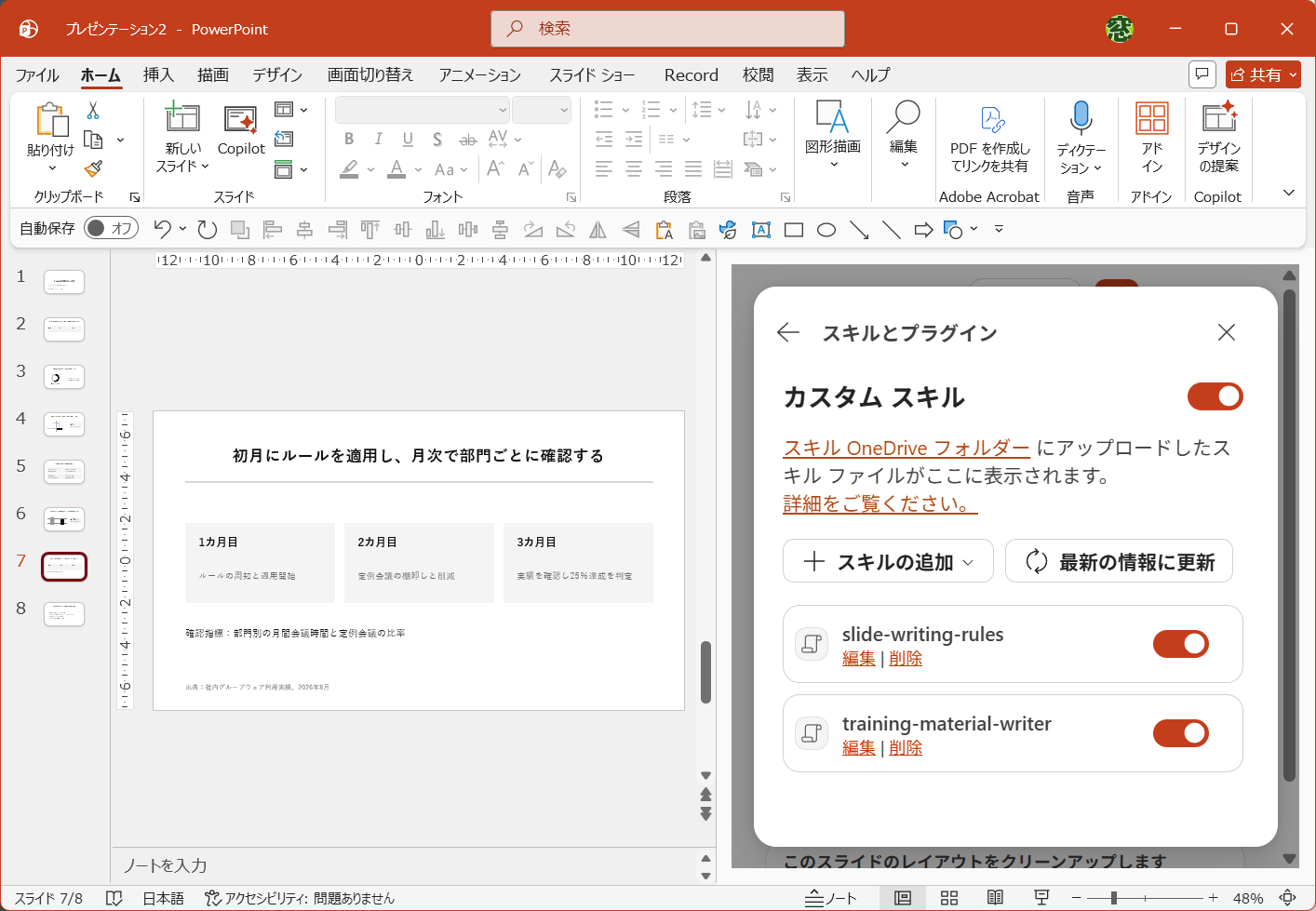Switch to reading view in status bar
The height and width of the screenshot is (911, 1316).
point(995,898)
